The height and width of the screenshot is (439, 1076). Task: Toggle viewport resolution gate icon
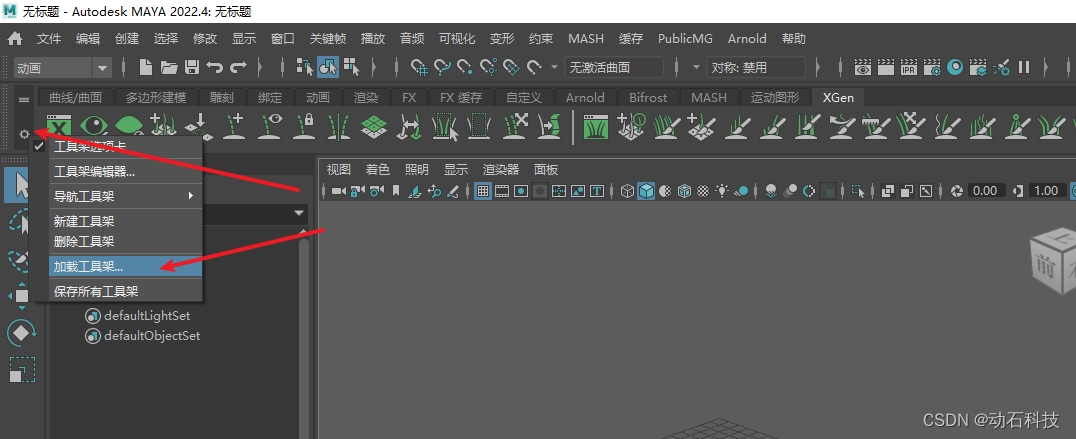pos(521,191)
